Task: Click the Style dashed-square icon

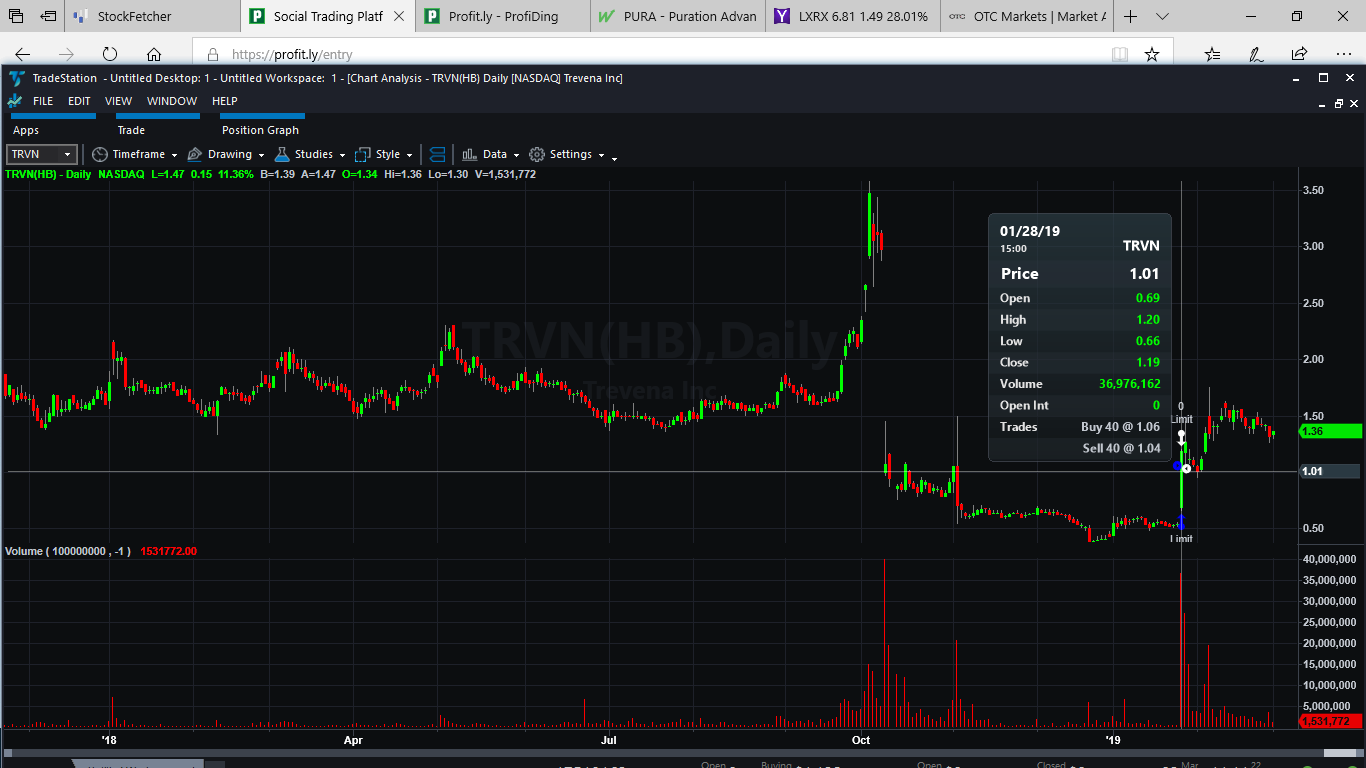Action: click(363, 155)
